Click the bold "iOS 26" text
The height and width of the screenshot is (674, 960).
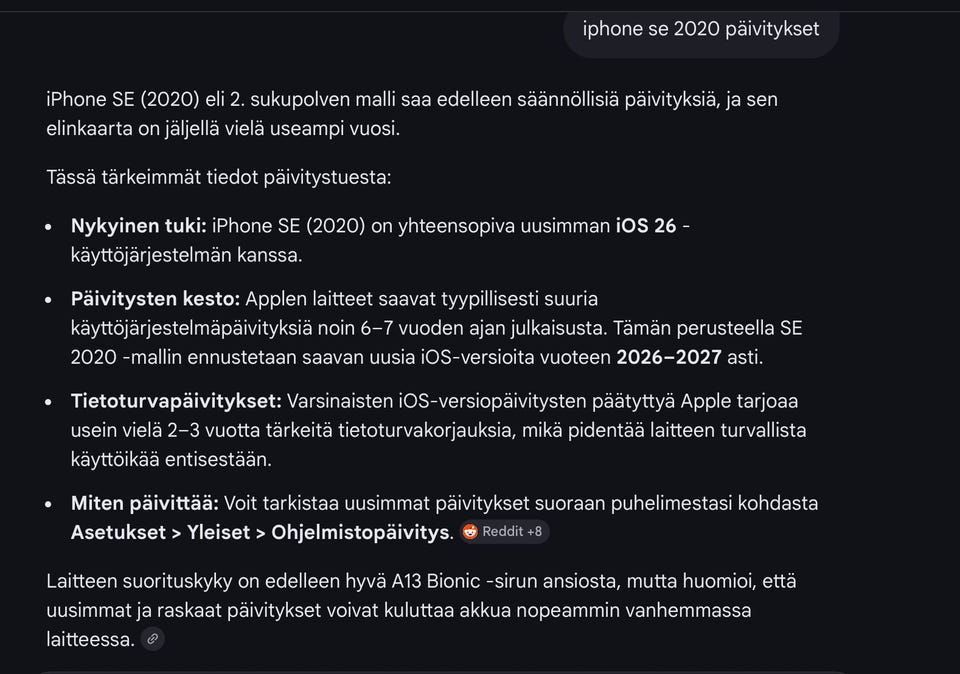646,226
